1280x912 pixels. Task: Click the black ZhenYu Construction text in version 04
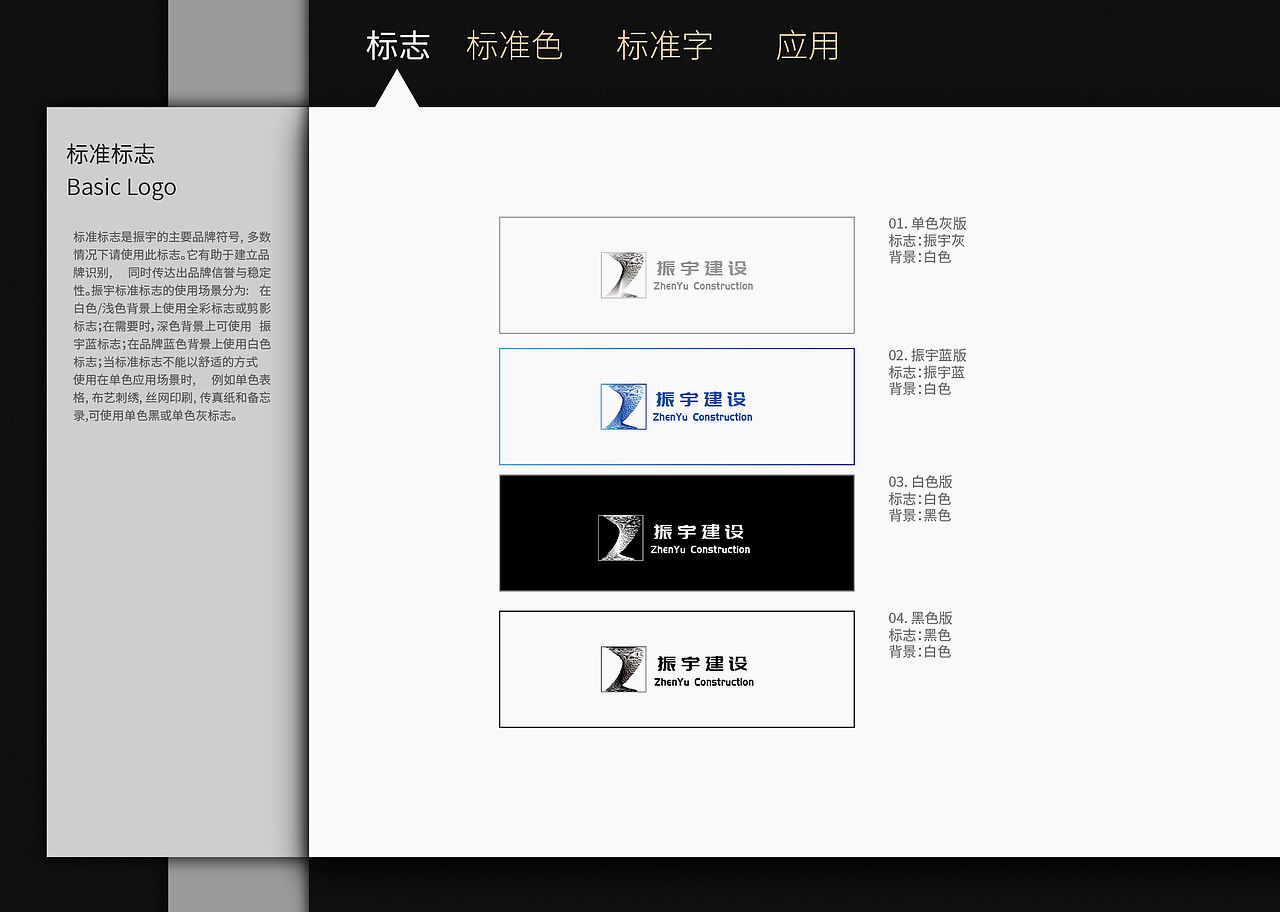(704, 682)
